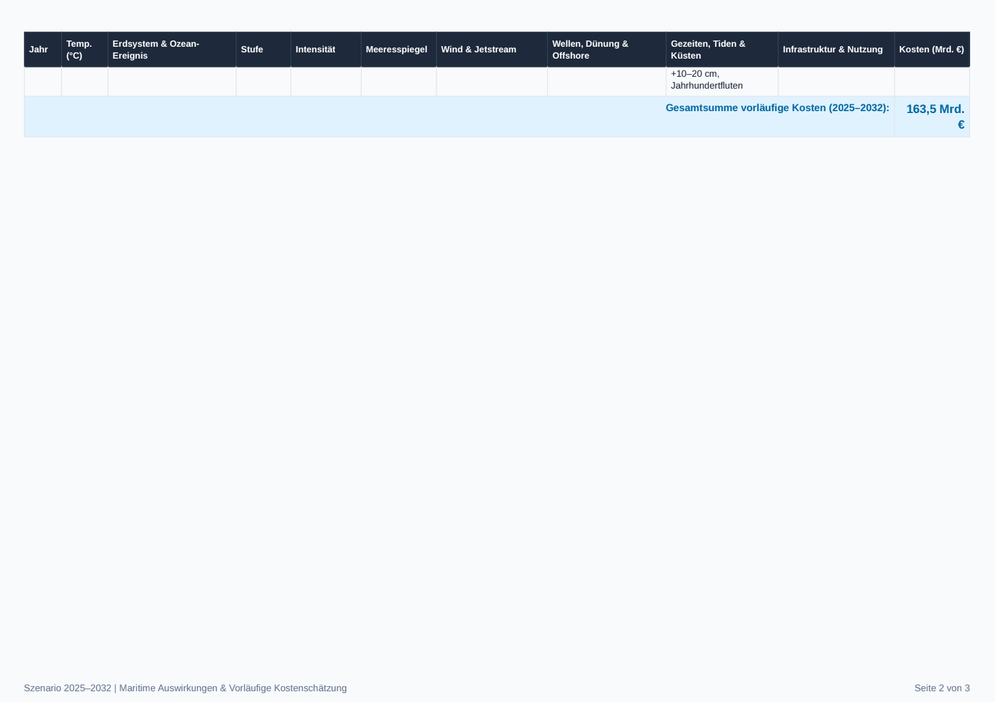Select the Infrastruktur & Nutzung header

click(x=836, y=50)
